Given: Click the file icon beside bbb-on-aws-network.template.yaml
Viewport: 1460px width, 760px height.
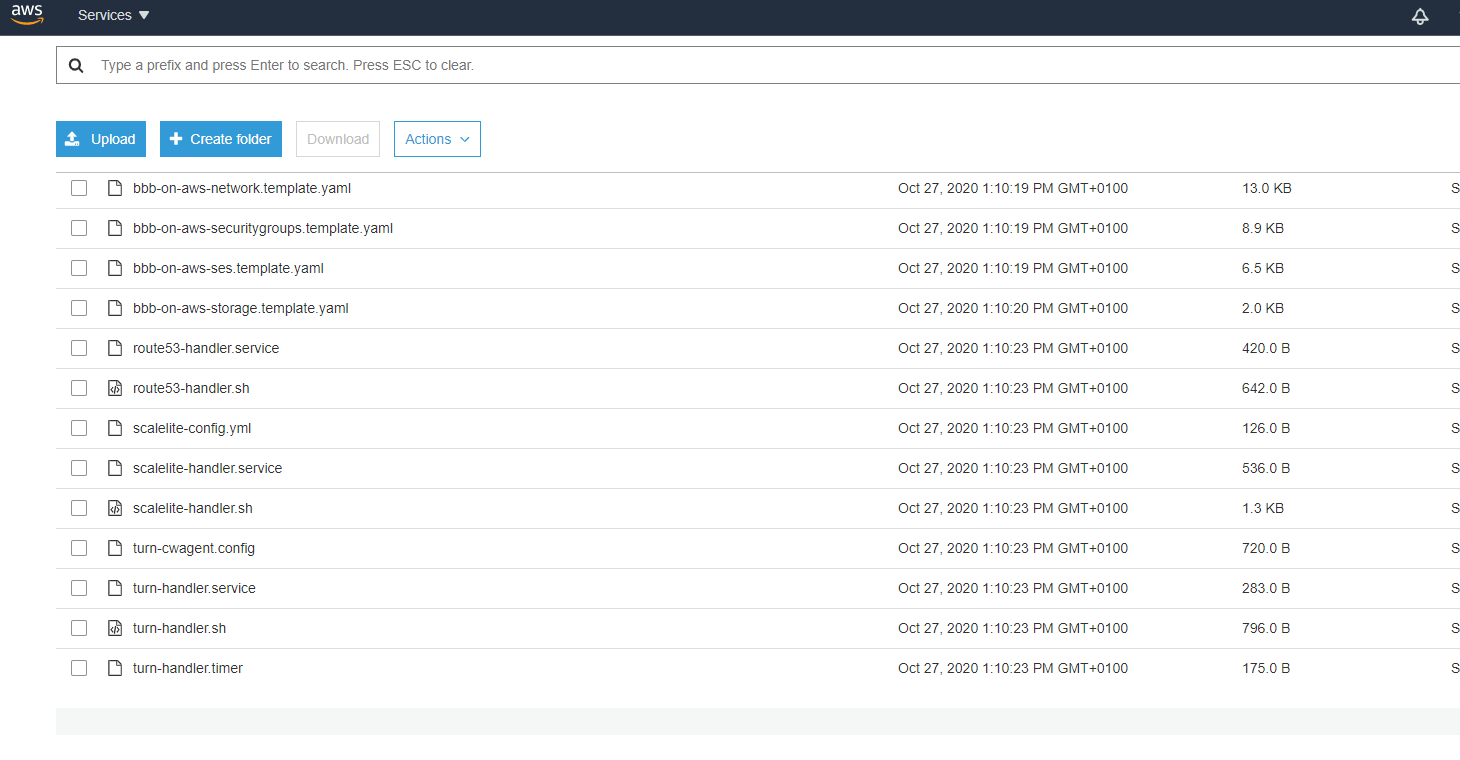Looking at the screenshot, I should click(114, 187).
